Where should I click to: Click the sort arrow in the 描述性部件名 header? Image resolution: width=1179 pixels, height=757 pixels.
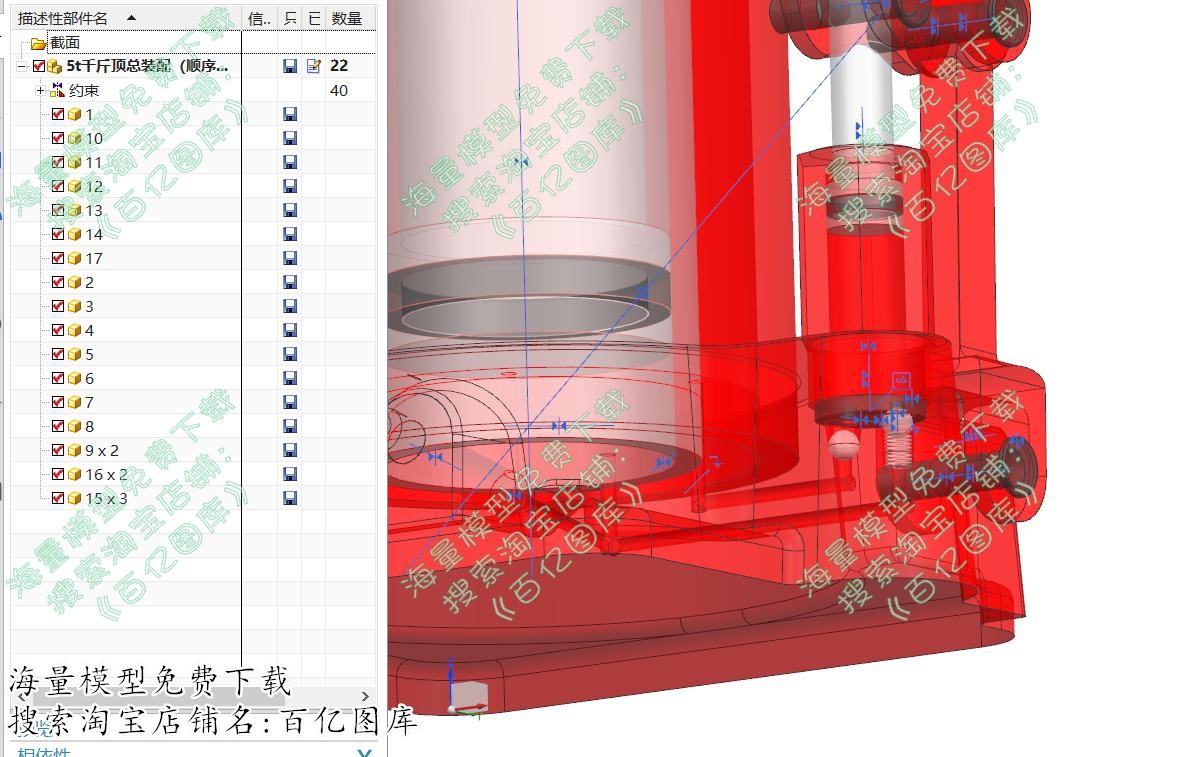click(x=132, y=18)
